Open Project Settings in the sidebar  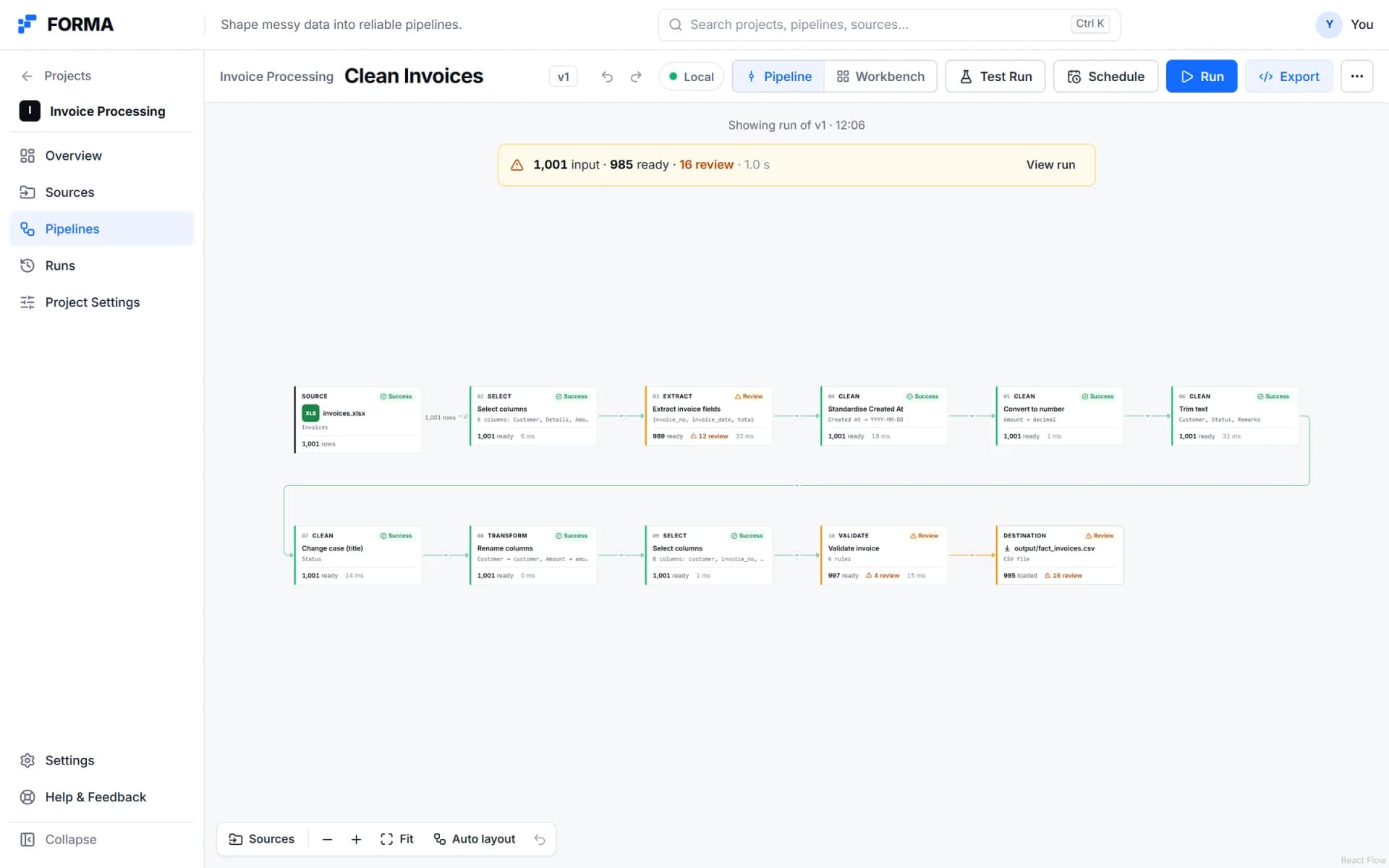pyautogui.click(x=101, y=302)
